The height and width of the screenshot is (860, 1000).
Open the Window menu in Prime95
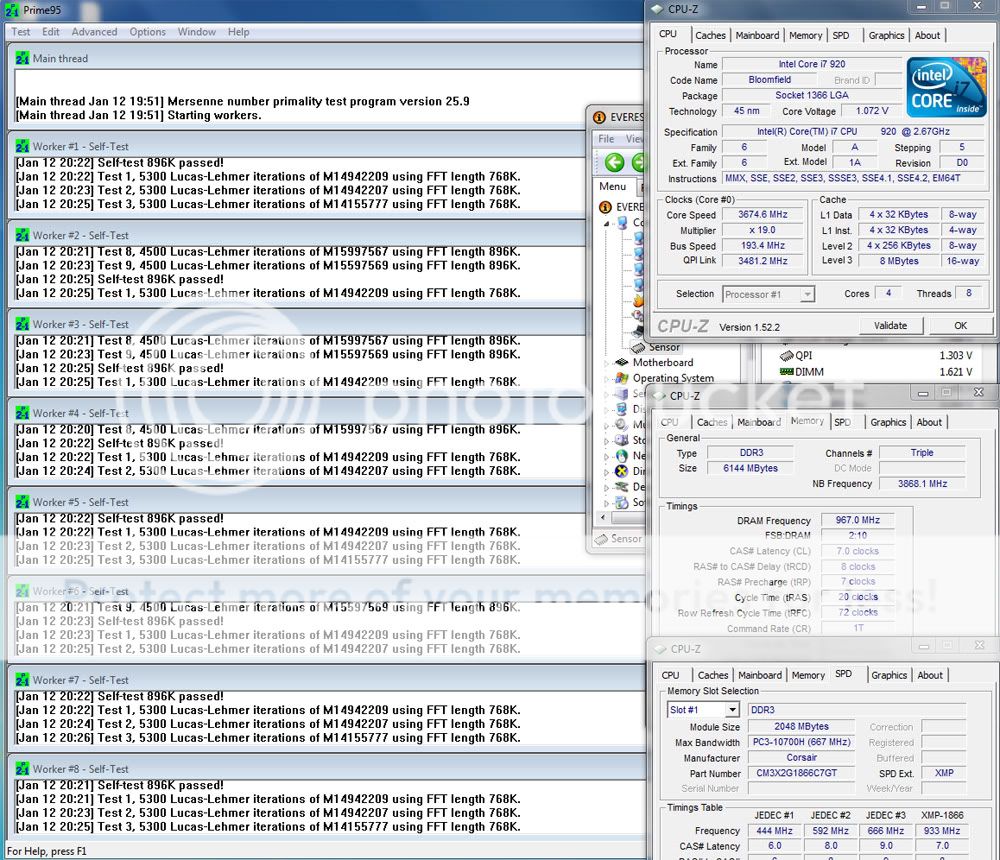click(196, 32)
